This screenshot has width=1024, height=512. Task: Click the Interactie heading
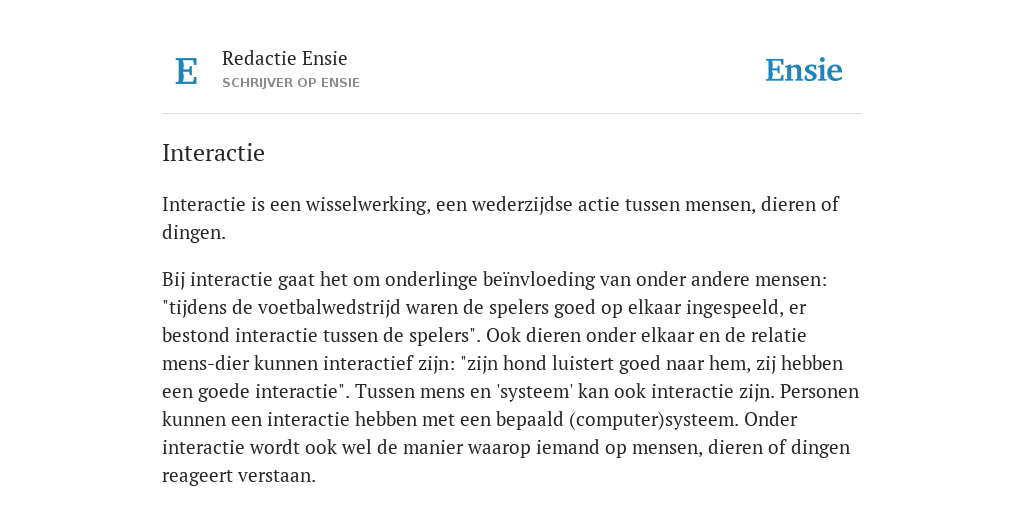pos(214,153)
